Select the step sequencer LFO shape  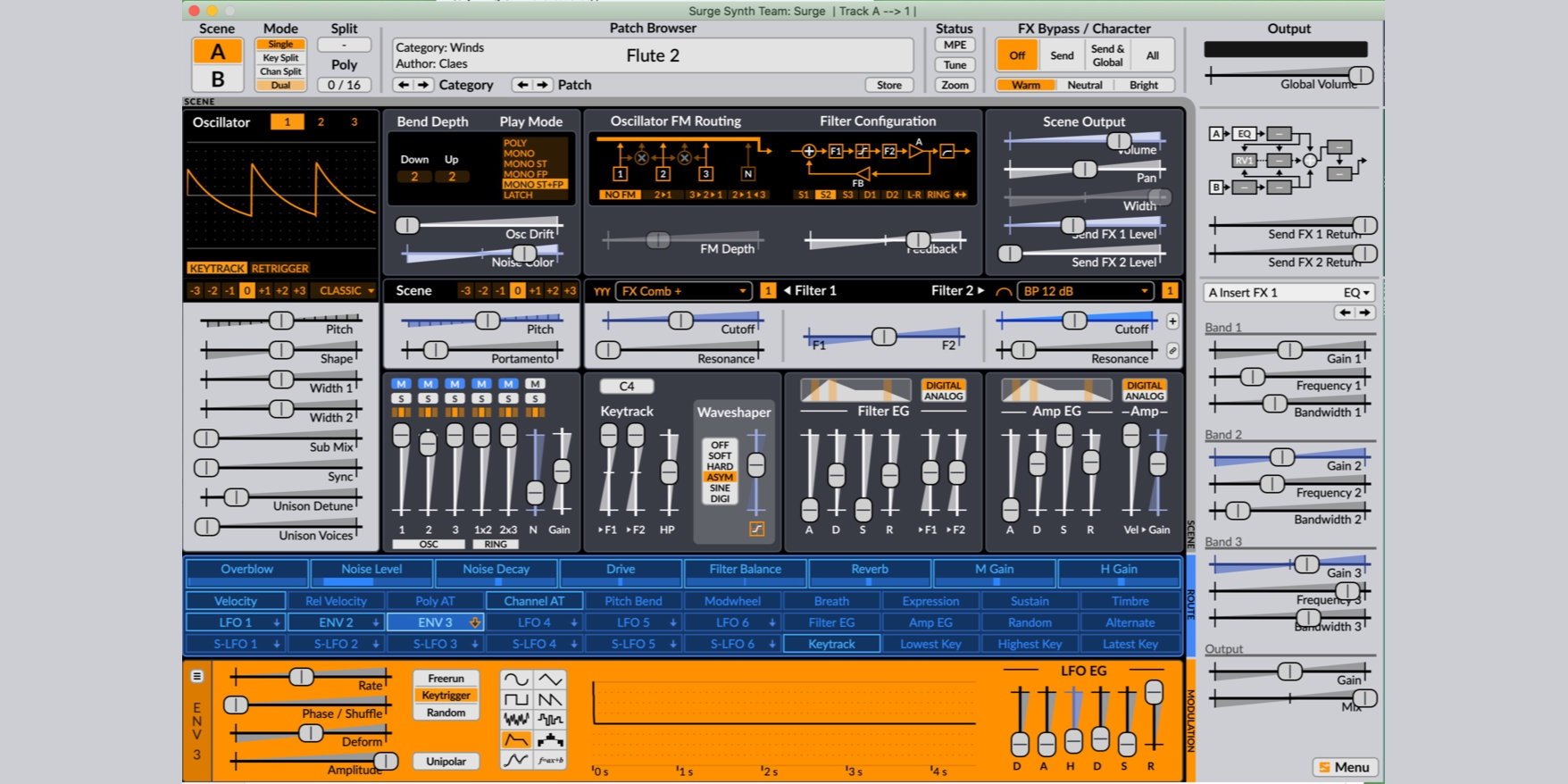click(550, 740)
